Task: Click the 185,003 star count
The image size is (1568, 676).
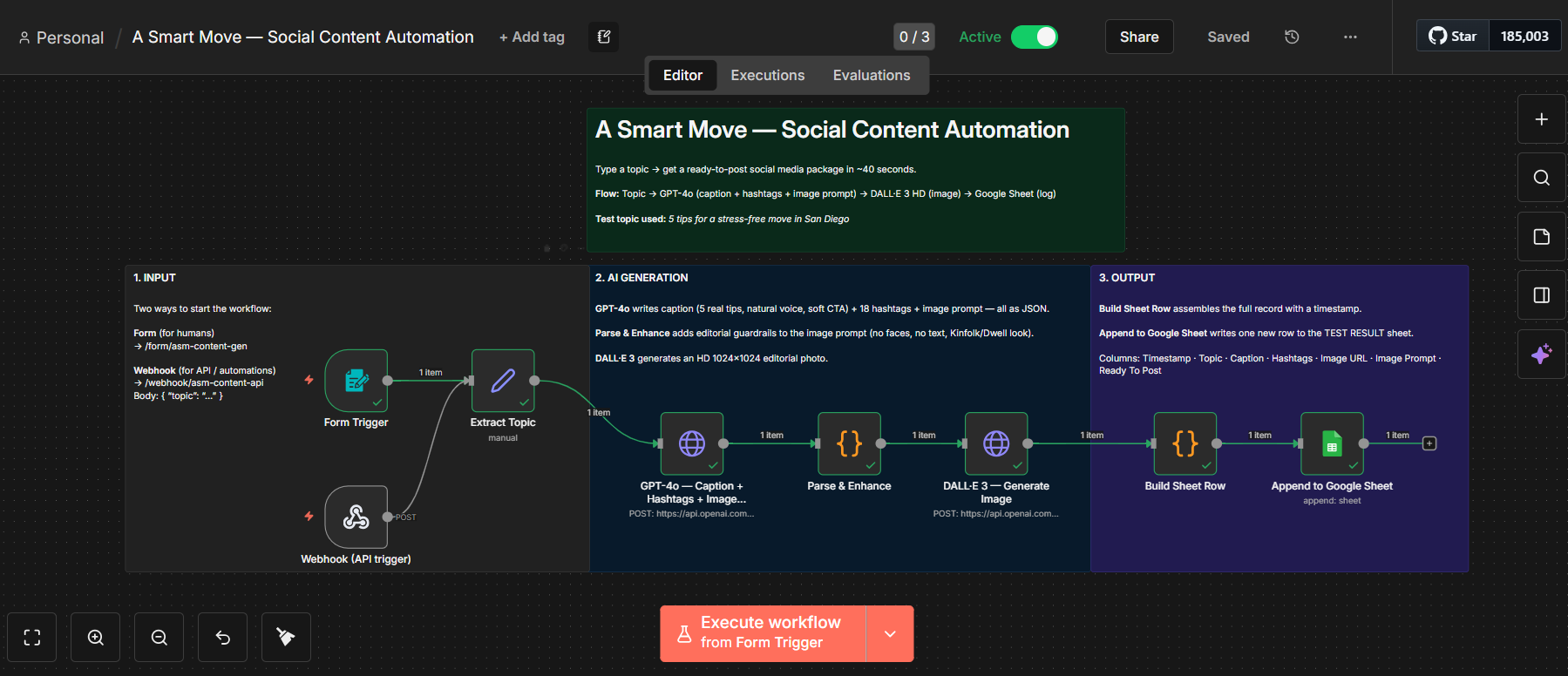Action: [x=1524, y=37]
